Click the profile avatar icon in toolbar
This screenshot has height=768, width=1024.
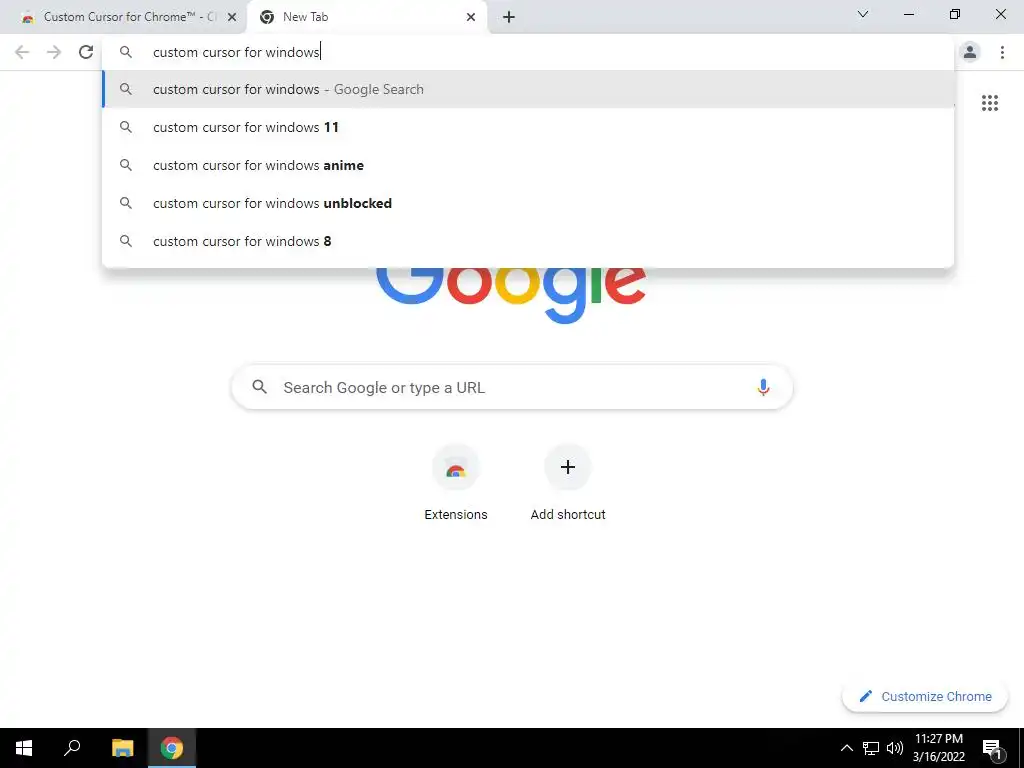coord(970,52)
